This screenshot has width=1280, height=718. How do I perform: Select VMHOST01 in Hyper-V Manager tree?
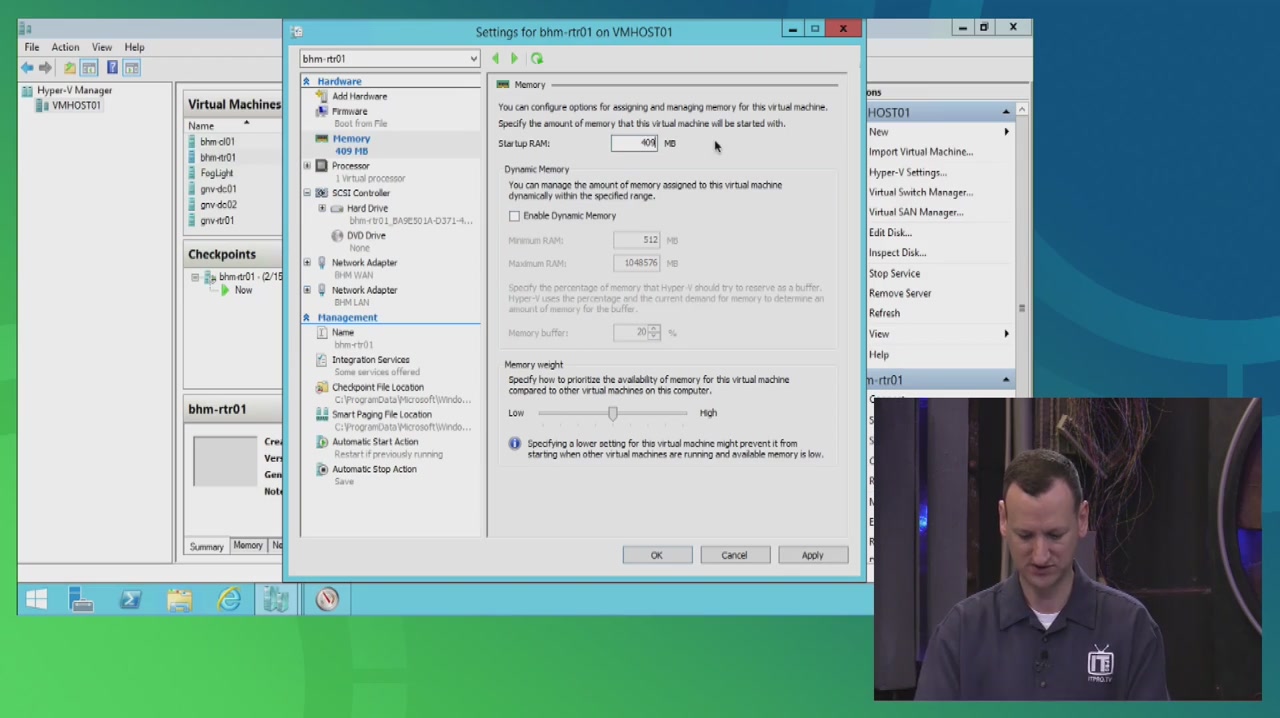coord(76,105)
